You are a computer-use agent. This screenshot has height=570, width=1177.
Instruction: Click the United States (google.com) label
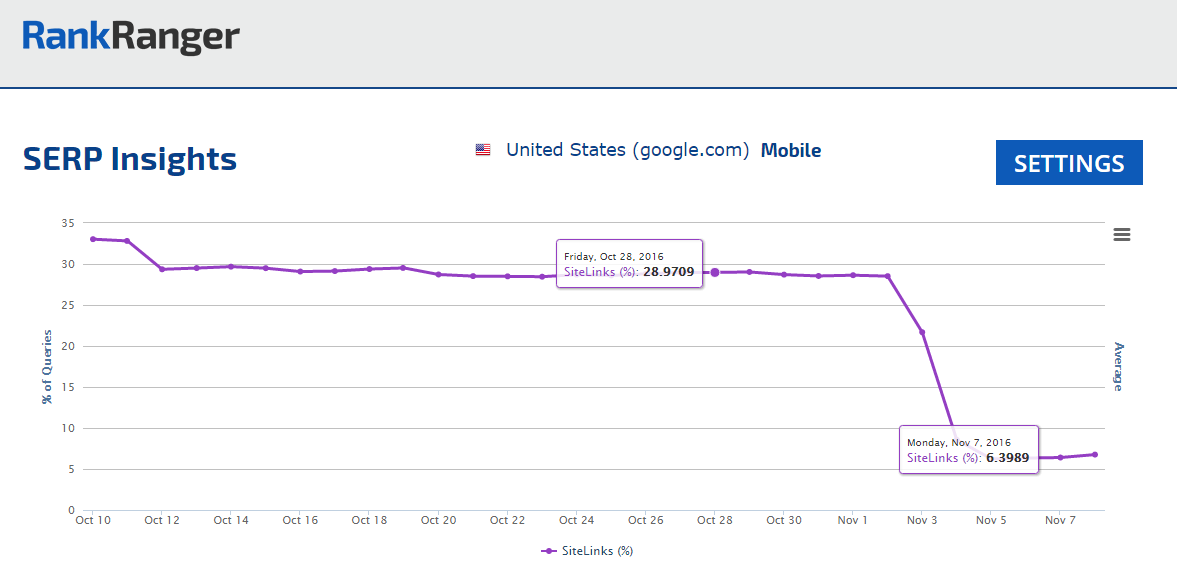(x=627, y=150)
